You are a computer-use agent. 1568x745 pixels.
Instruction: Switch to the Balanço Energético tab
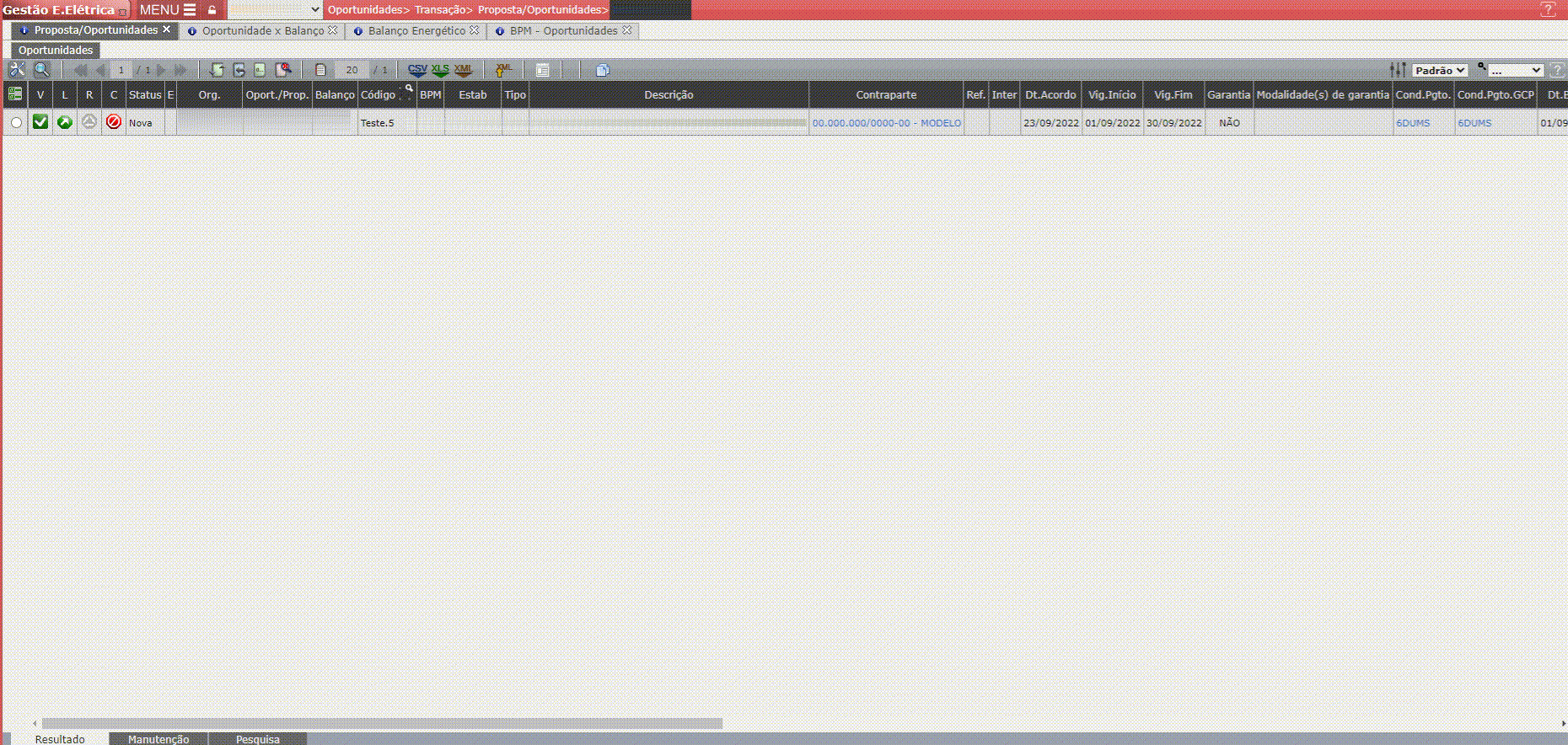click(x=416, y=30)
